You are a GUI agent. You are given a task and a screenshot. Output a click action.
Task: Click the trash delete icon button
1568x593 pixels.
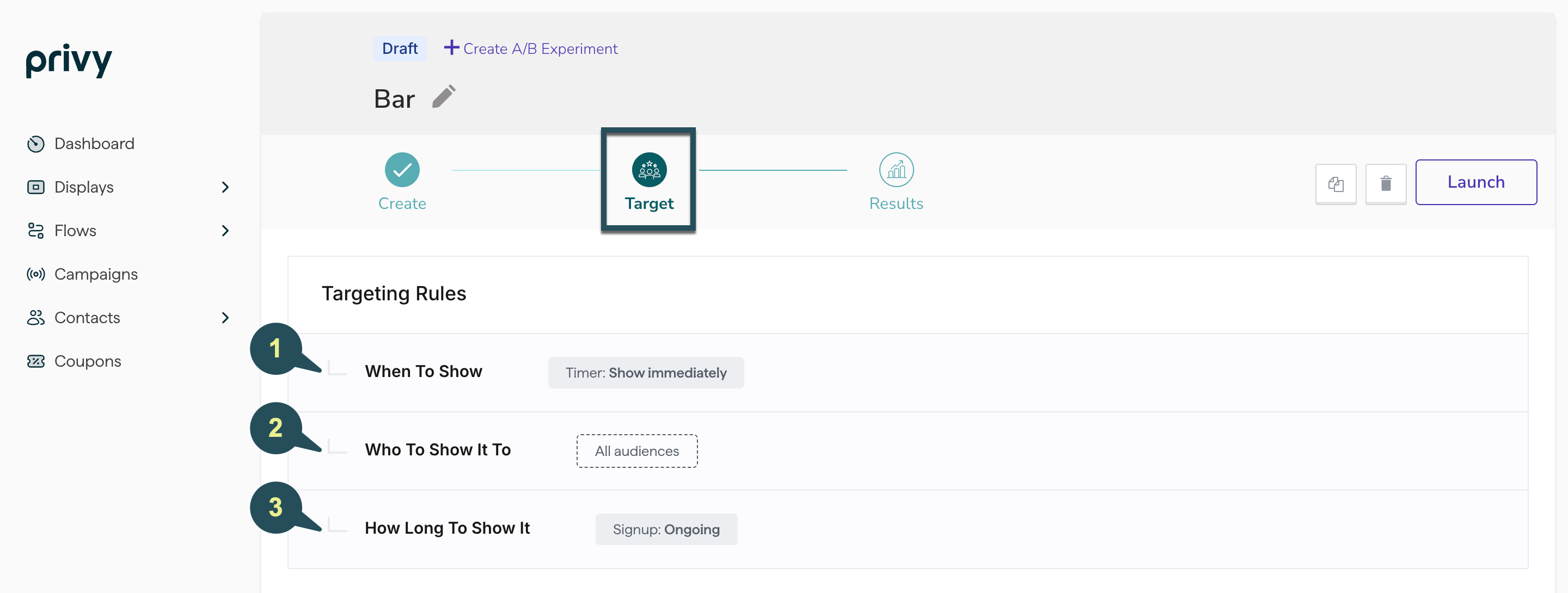click(1386, 184)
